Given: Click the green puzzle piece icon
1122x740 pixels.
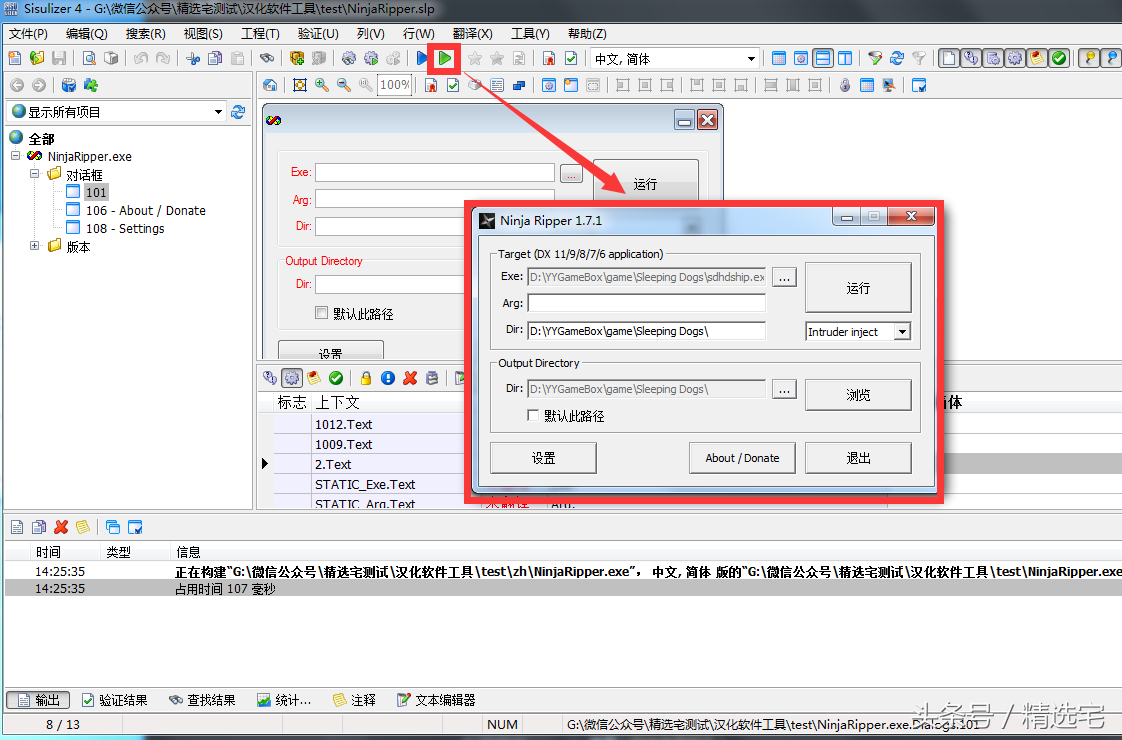Looking at the screenshot, I should coord(91,85).
